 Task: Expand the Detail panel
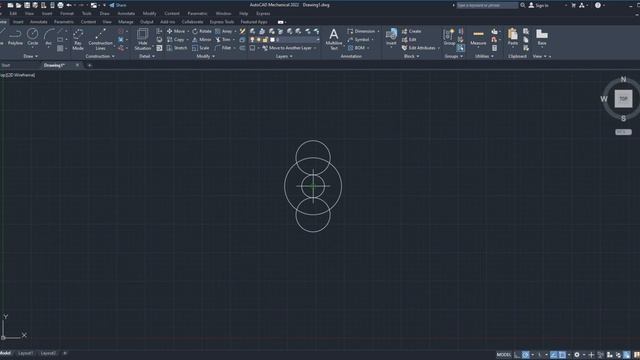[147, 56]
